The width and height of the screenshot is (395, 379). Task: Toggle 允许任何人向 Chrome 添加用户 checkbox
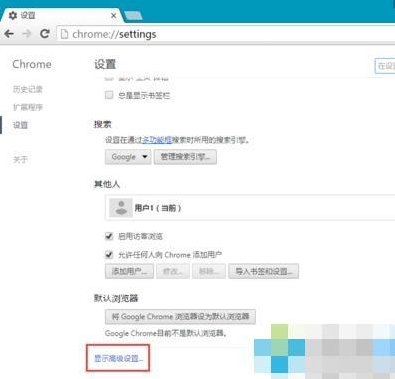(x=109, y=255)
